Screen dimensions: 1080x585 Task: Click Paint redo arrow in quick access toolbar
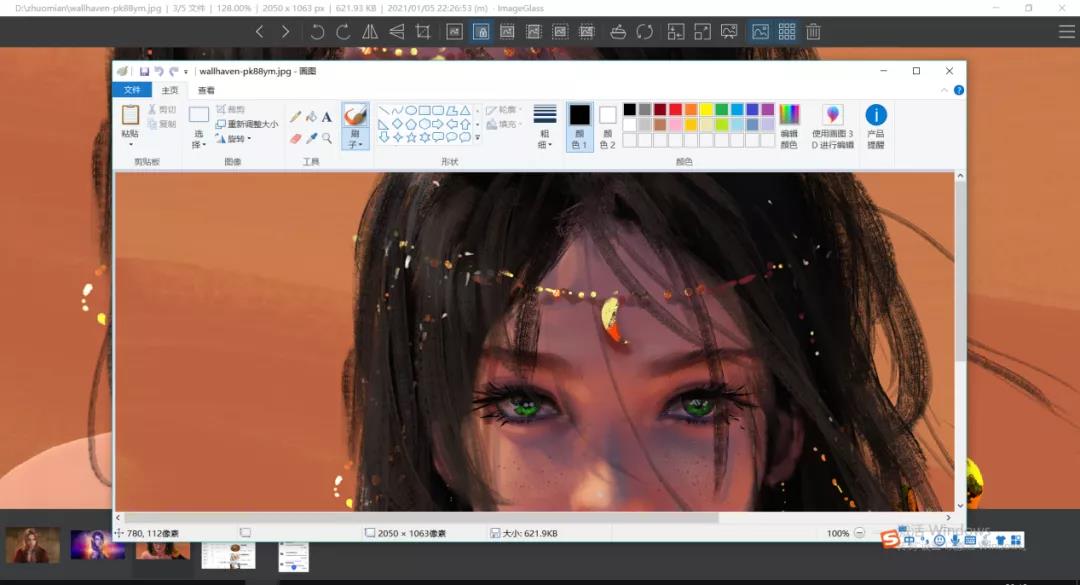(174, 71)
